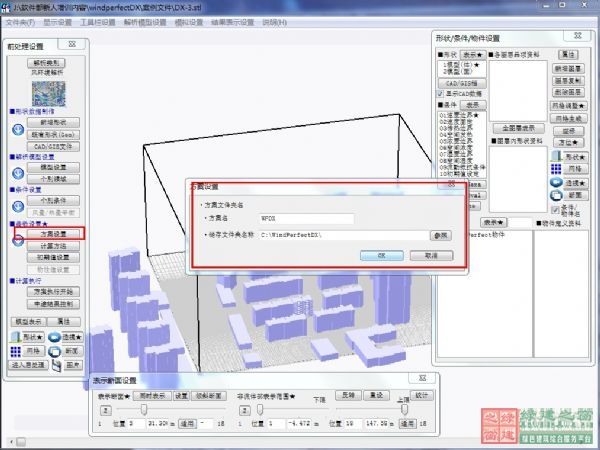Screen dimensions: 600x450
Task: Click the blue down-arrow icon under 形状数据制作
Action: 17,129
